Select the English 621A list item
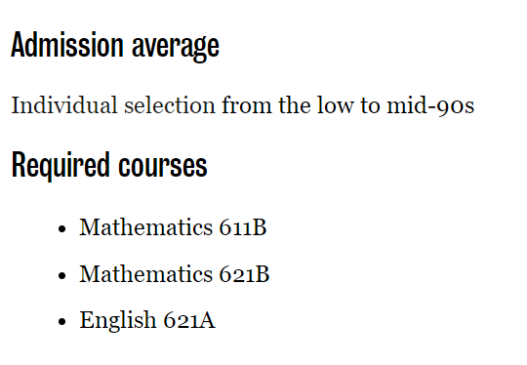This screenshot has width=527, height=365. click(147, 320)
